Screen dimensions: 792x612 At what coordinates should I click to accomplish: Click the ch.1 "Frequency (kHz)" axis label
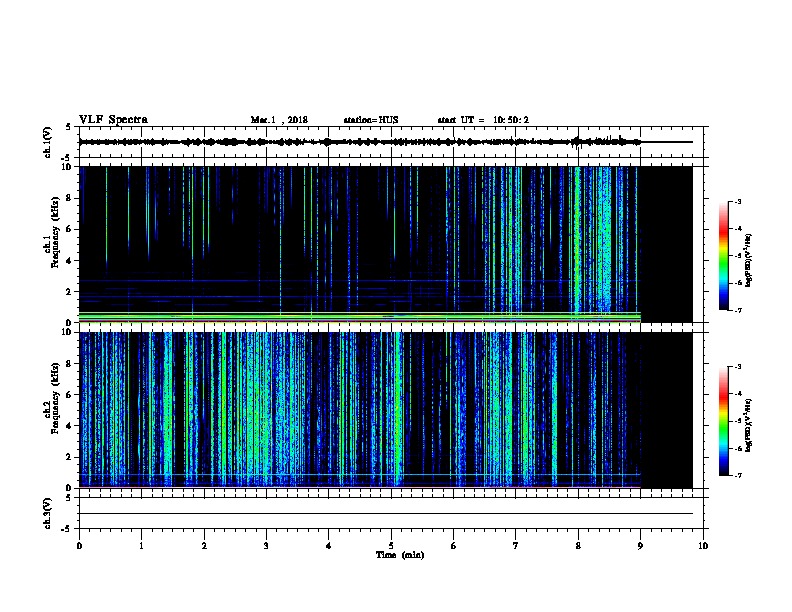pyautogui.click(x=55, y=233)
